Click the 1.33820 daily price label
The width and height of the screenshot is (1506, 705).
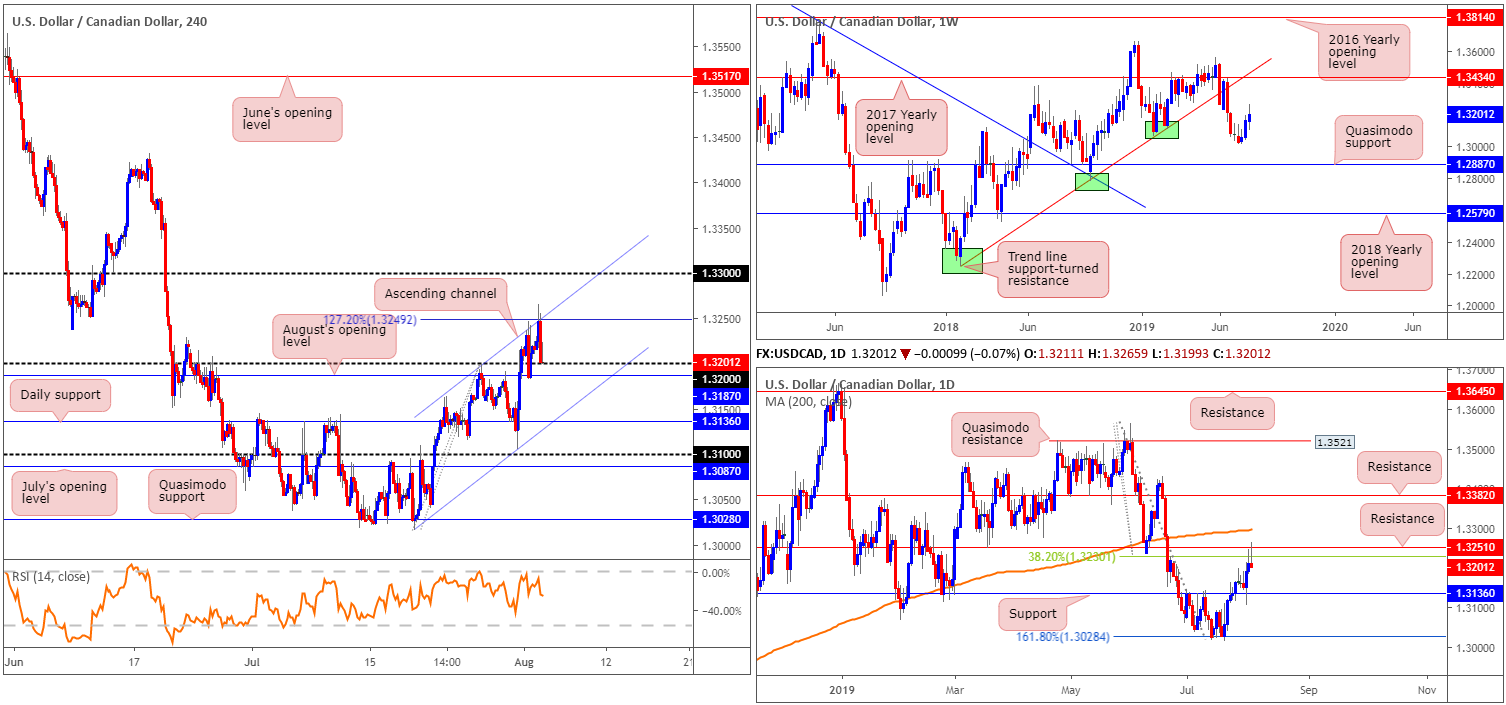[x=1476, y=494]
